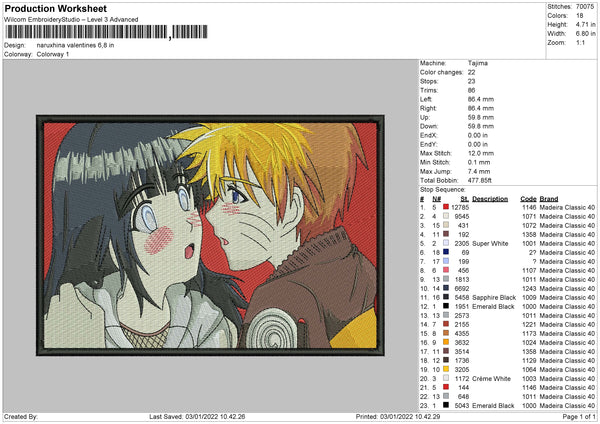This screenshot has width=600, height=424.
Task: Click the light blue swatch in row 7
Action: (x=446, y=261)
